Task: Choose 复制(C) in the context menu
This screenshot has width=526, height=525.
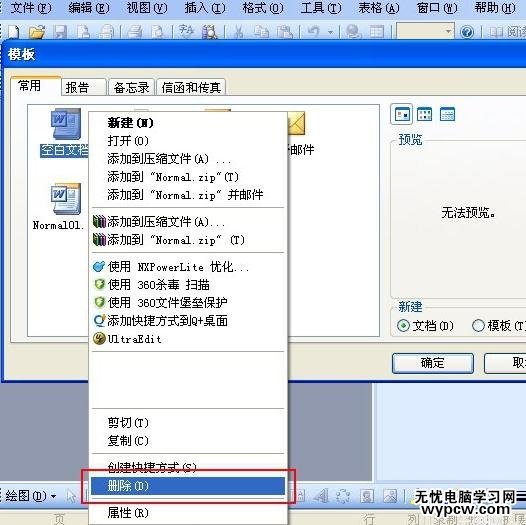Action: point(188,441)
